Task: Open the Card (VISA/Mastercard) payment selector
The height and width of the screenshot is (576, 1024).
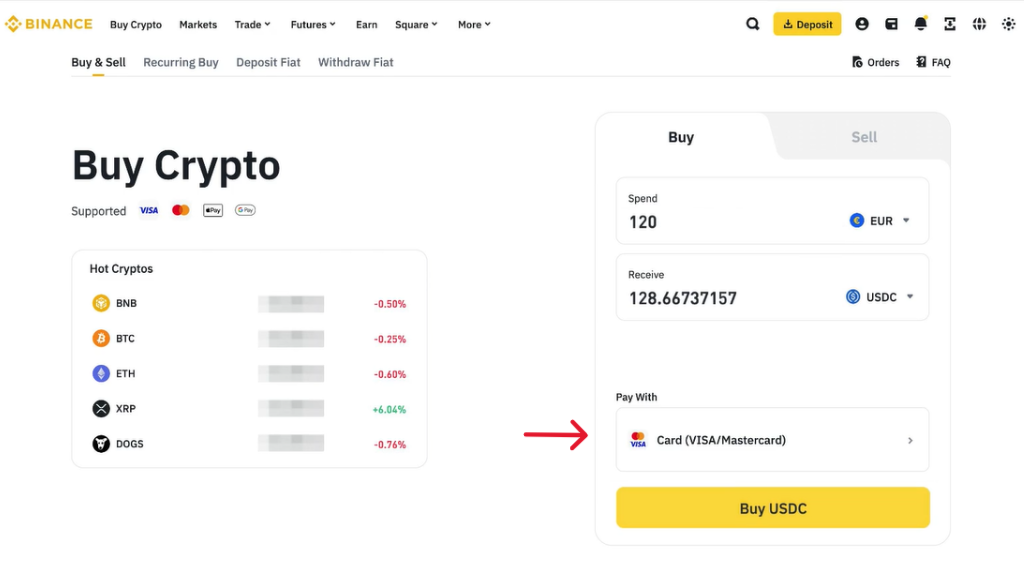Action: (773, 440)
